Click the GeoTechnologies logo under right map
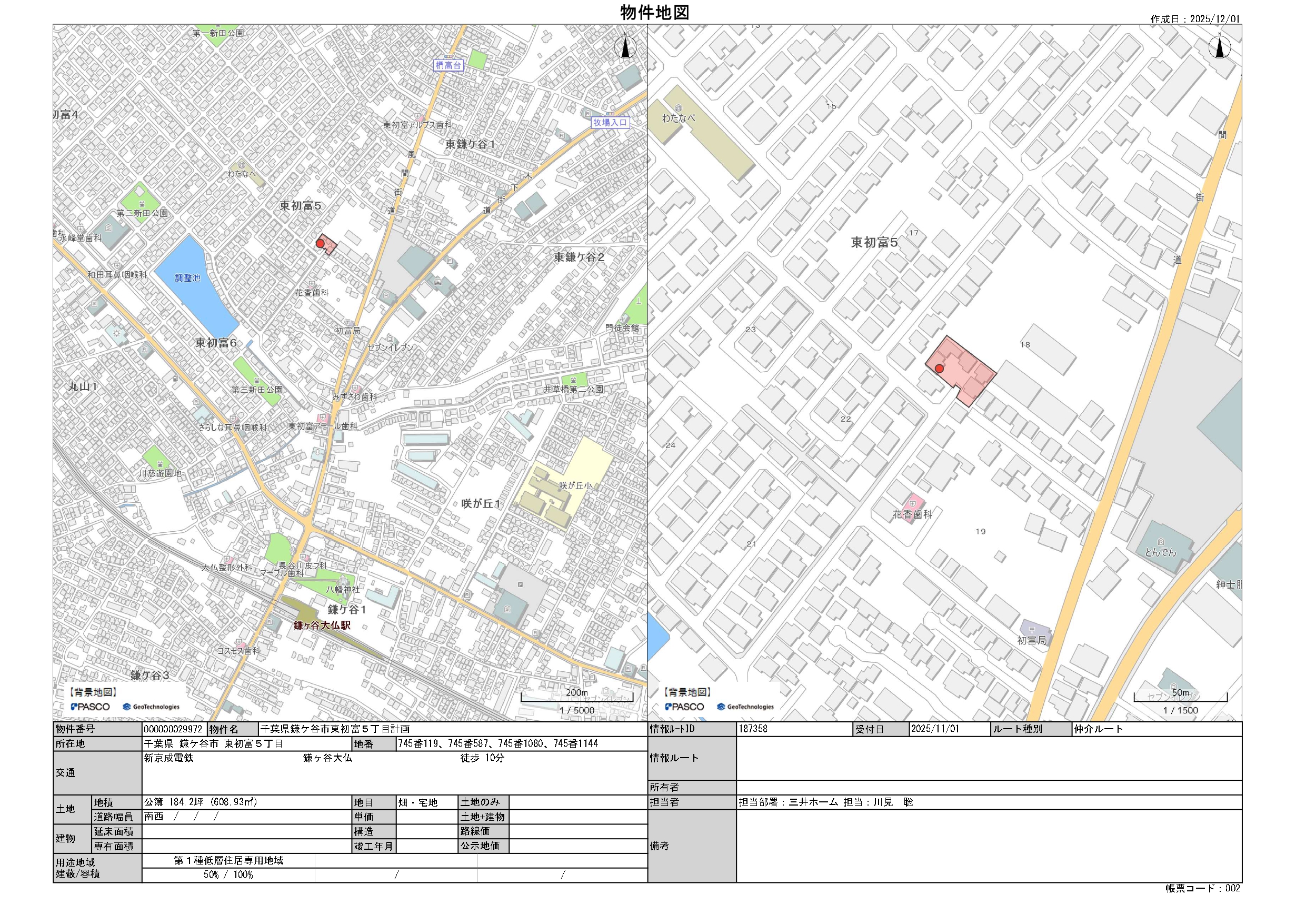The width and height of the screenshot is (1306, 924). (745, 707)
